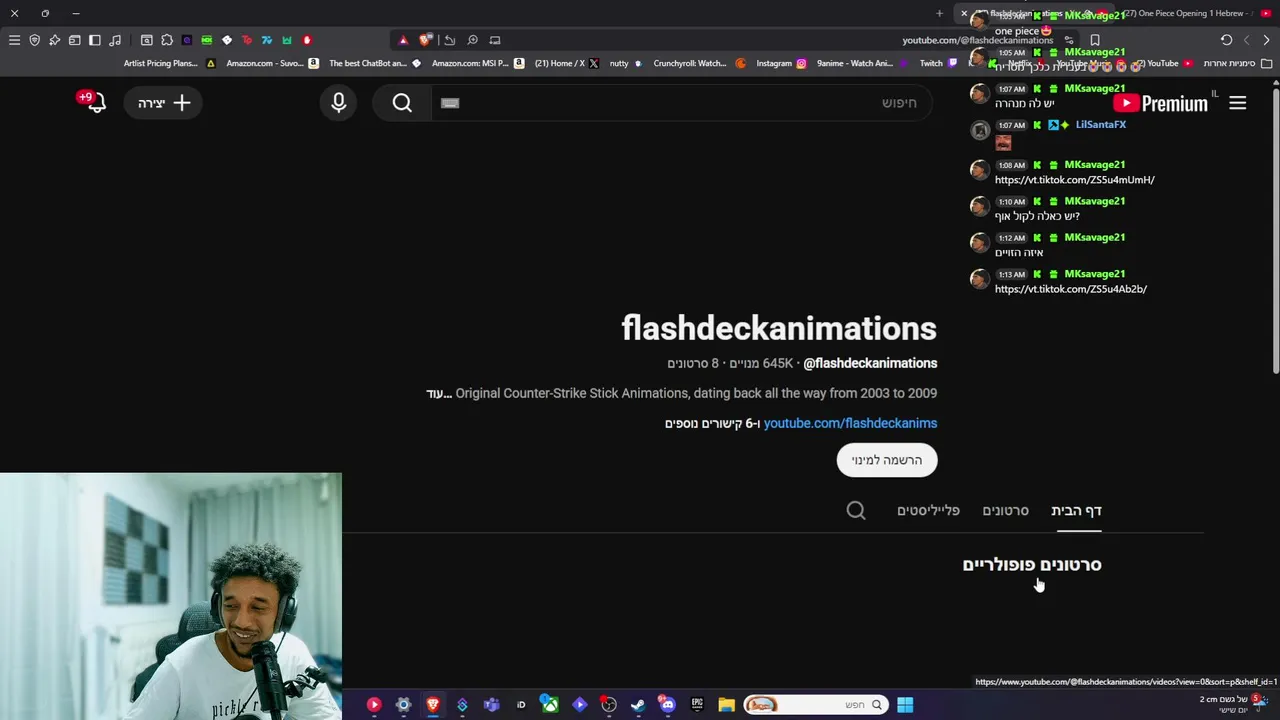Click the הרשמה למינוי subscribe button

[887, 460]
